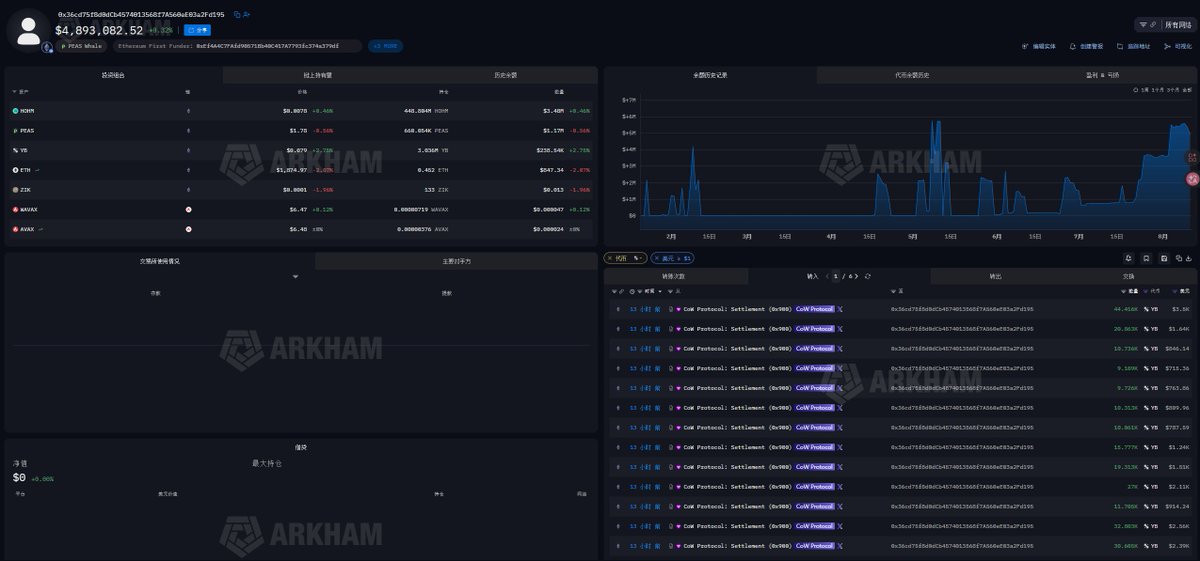Open the USD column filter in the transfers header

pos(1176,291)
